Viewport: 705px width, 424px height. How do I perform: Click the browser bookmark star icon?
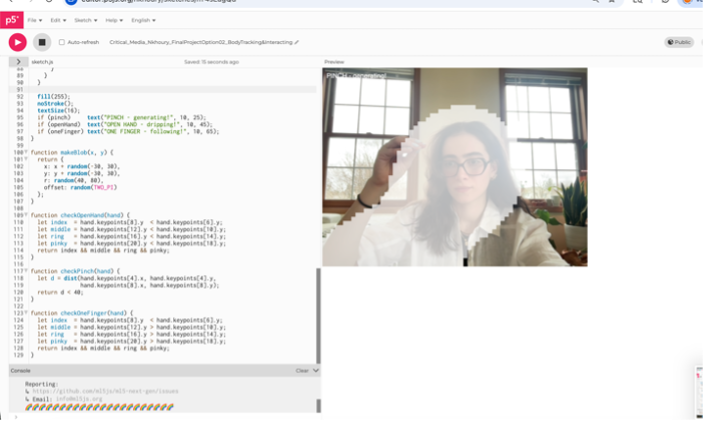click(612, 1)
